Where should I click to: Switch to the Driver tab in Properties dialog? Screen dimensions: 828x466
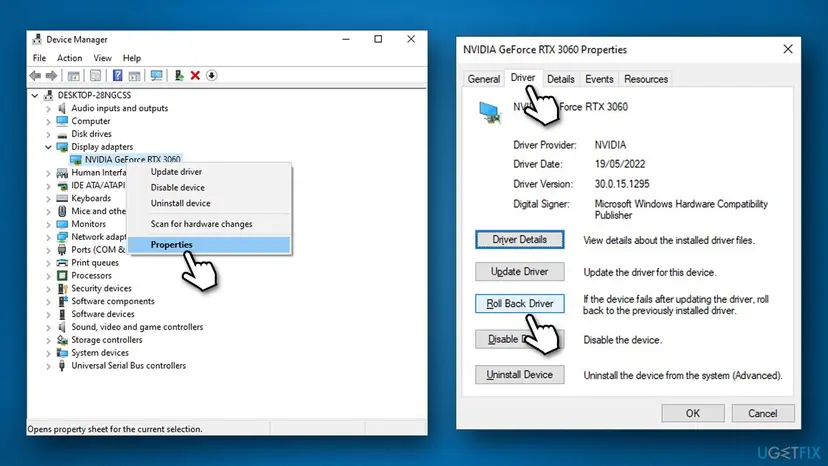pos(523,78)
